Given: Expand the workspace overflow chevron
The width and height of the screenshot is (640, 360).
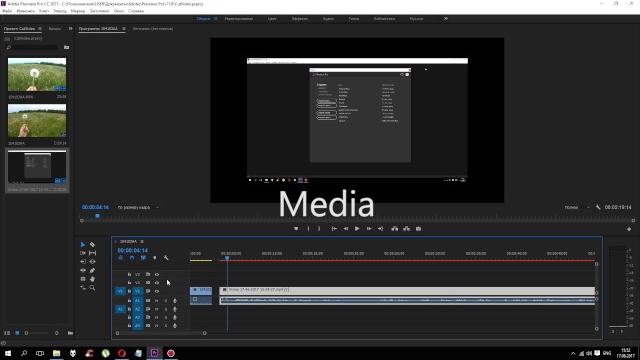Looking at the screenshot, I should [x=446, y=18].
